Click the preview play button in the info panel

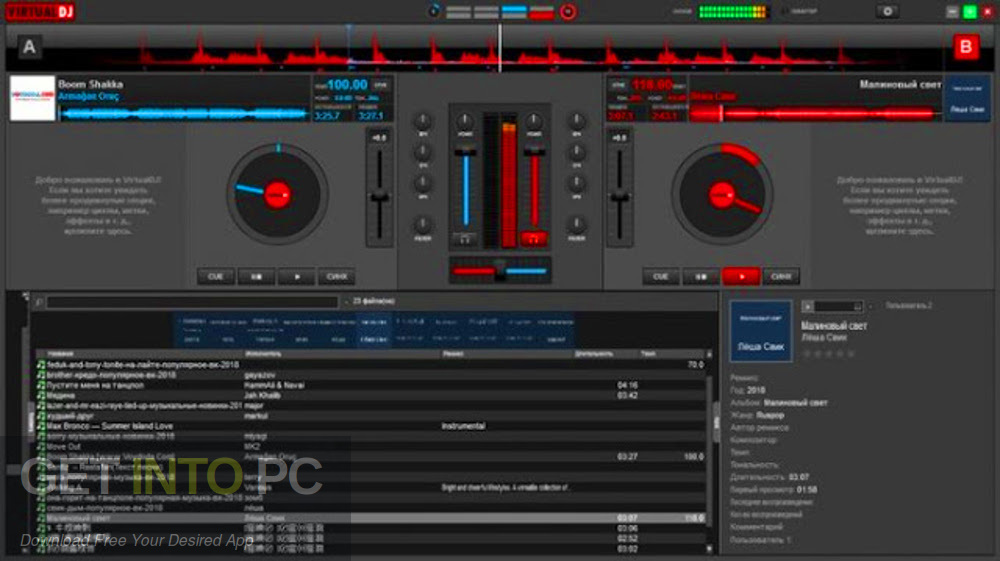[807, 307]
